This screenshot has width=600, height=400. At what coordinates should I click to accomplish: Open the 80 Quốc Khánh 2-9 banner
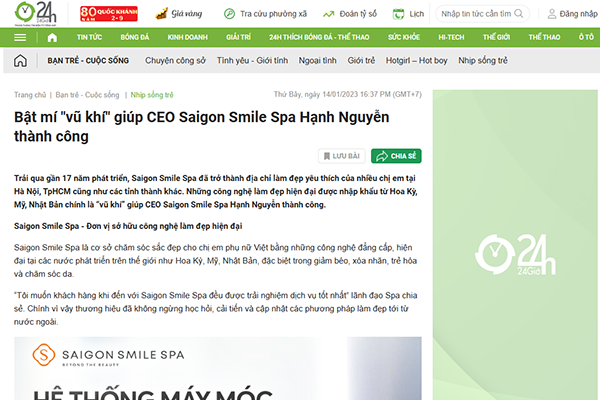click(109, 14)
